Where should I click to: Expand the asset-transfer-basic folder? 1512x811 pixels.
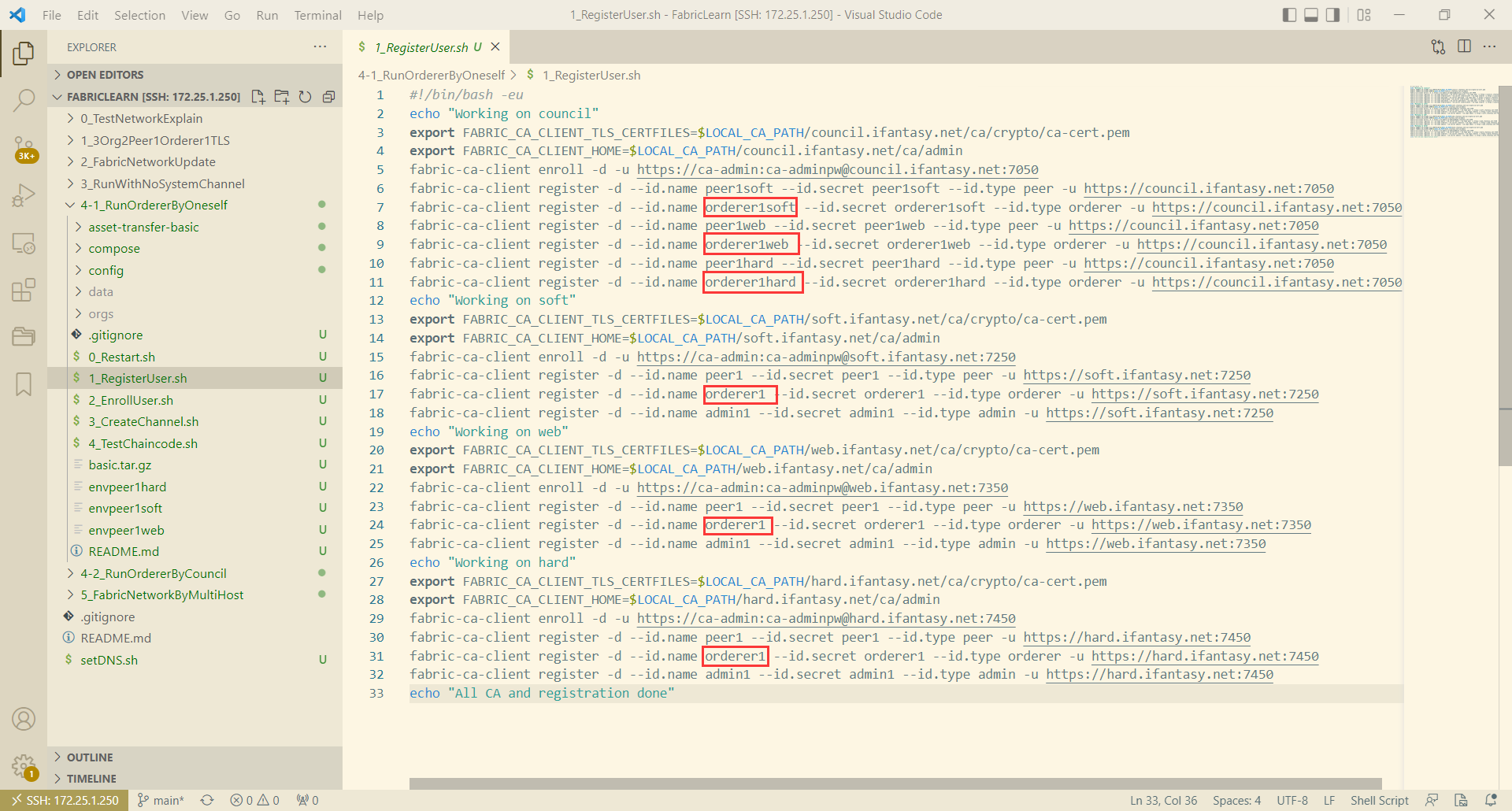click(143, 227)
